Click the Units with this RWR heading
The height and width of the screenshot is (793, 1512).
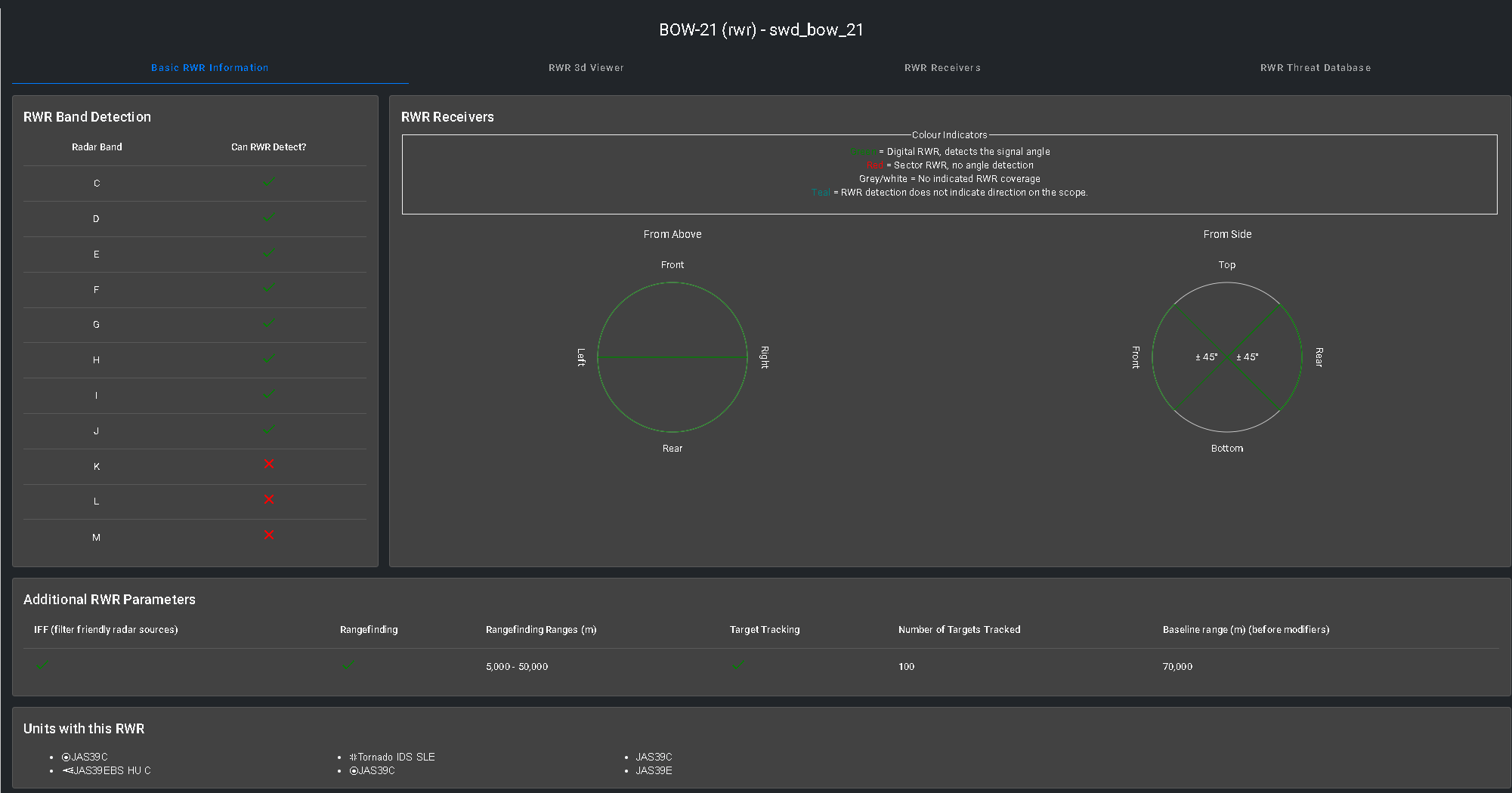(x=84, y=729)
